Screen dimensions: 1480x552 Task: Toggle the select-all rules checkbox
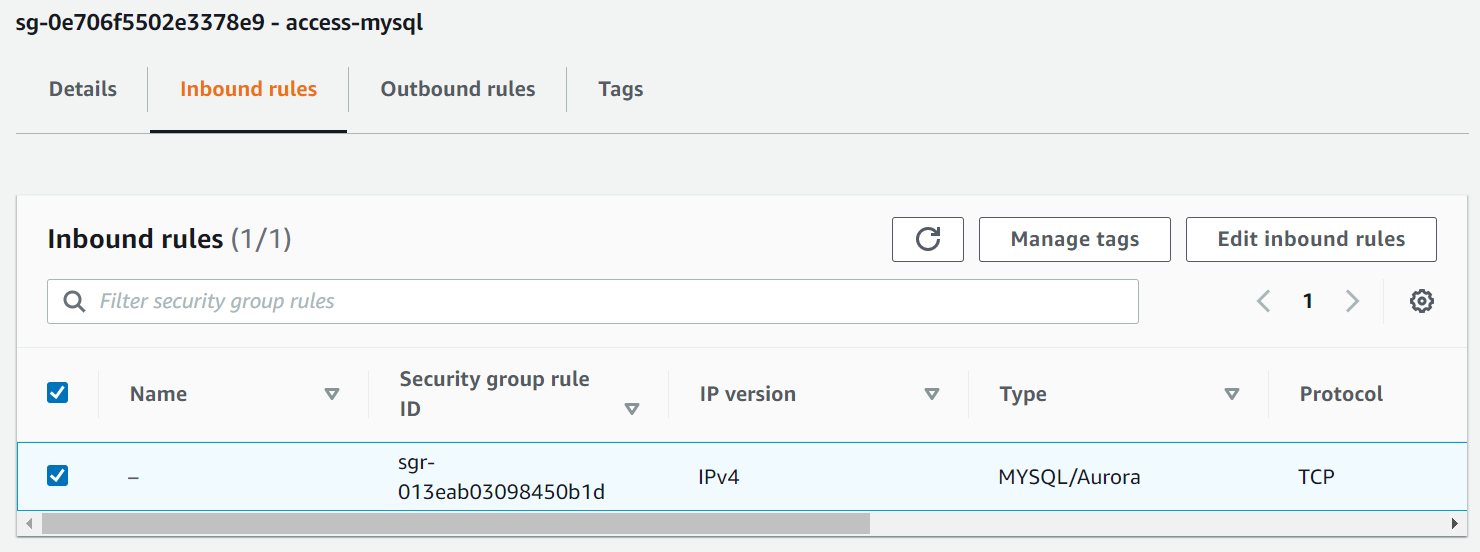pyautogui.click(x=58, y=393)
